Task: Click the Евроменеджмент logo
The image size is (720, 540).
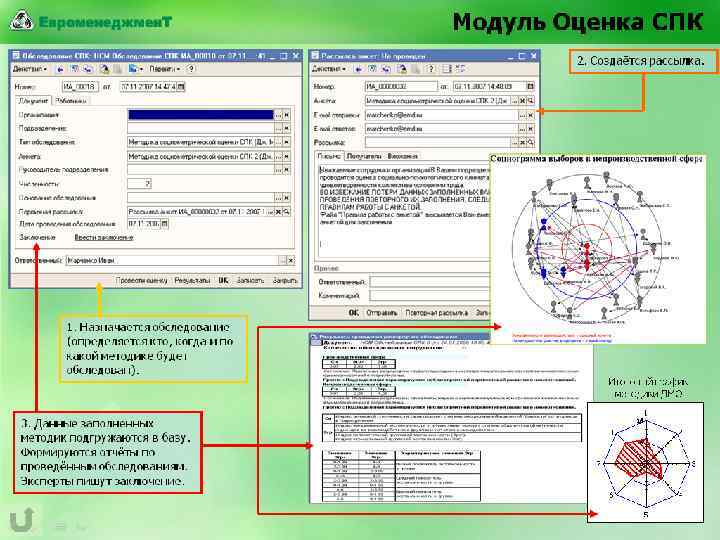Action: pos(92,22)
